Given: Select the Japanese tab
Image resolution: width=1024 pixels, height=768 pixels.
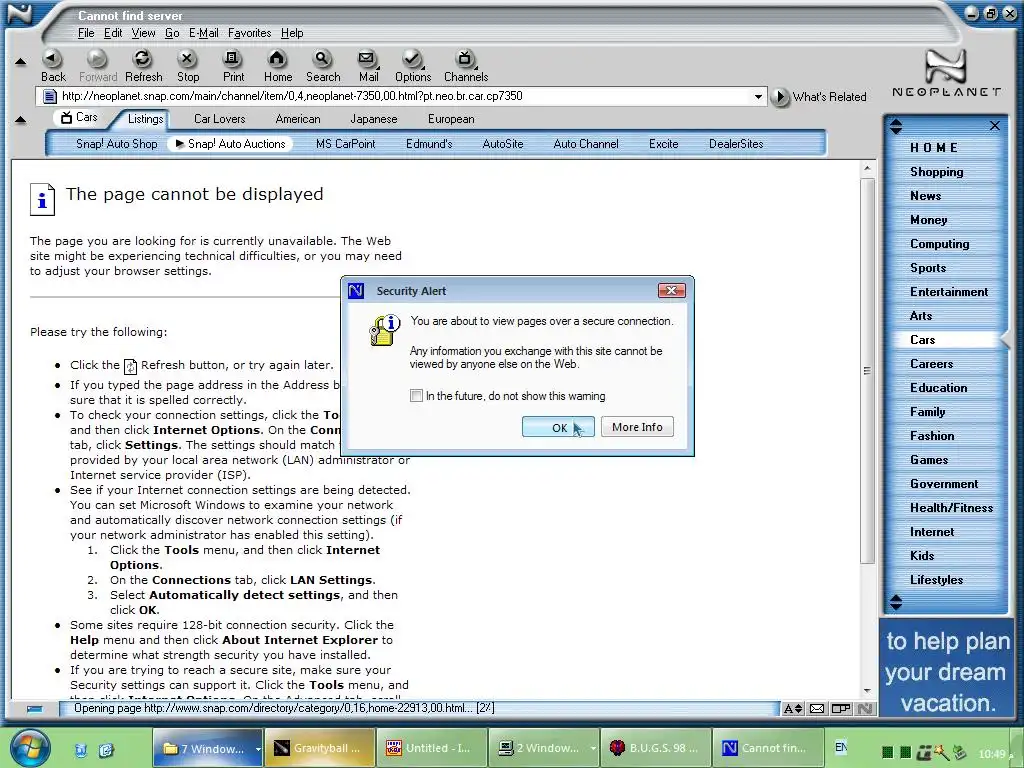Looking at the screenshot, I should click(x=374, y=119).
